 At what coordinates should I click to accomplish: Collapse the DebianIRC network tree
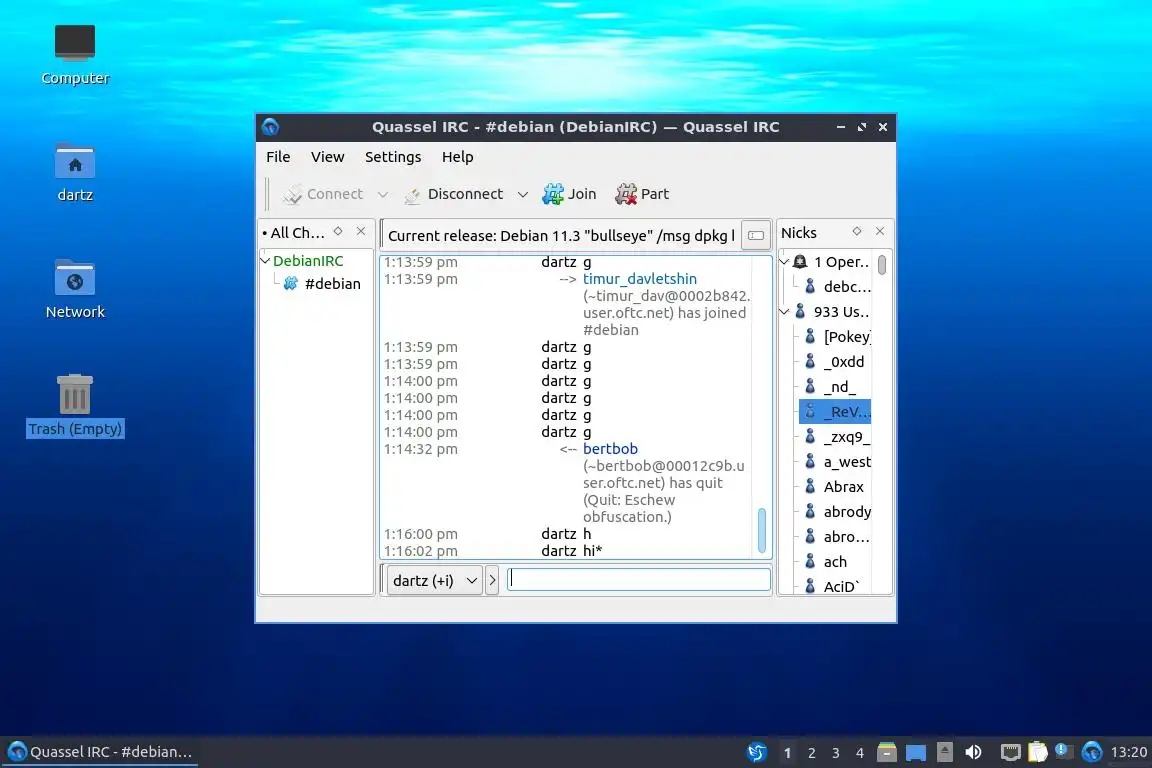point(266,261)
